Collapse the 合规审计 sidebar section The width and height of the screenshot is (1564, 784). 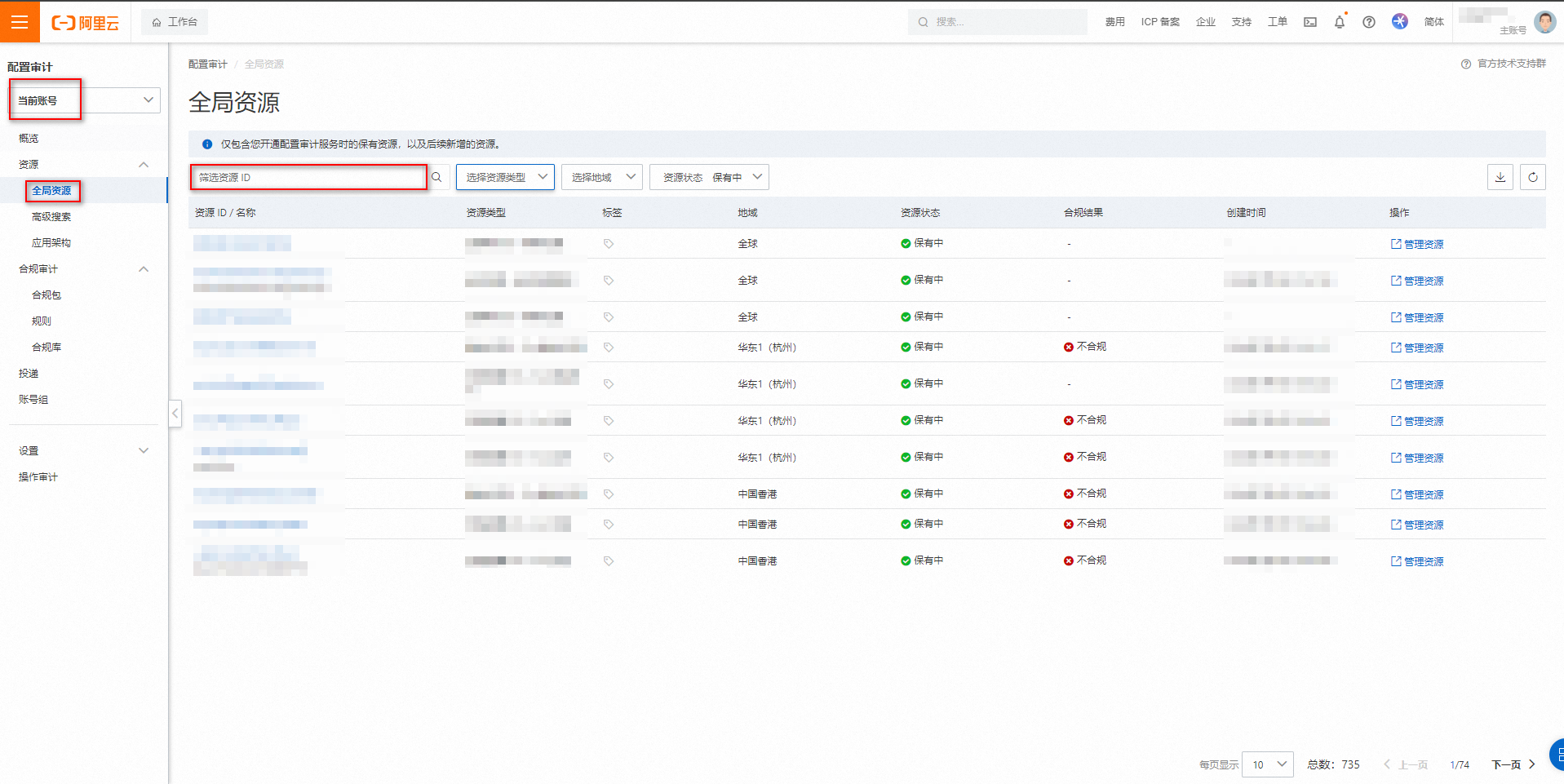[144, 269]
